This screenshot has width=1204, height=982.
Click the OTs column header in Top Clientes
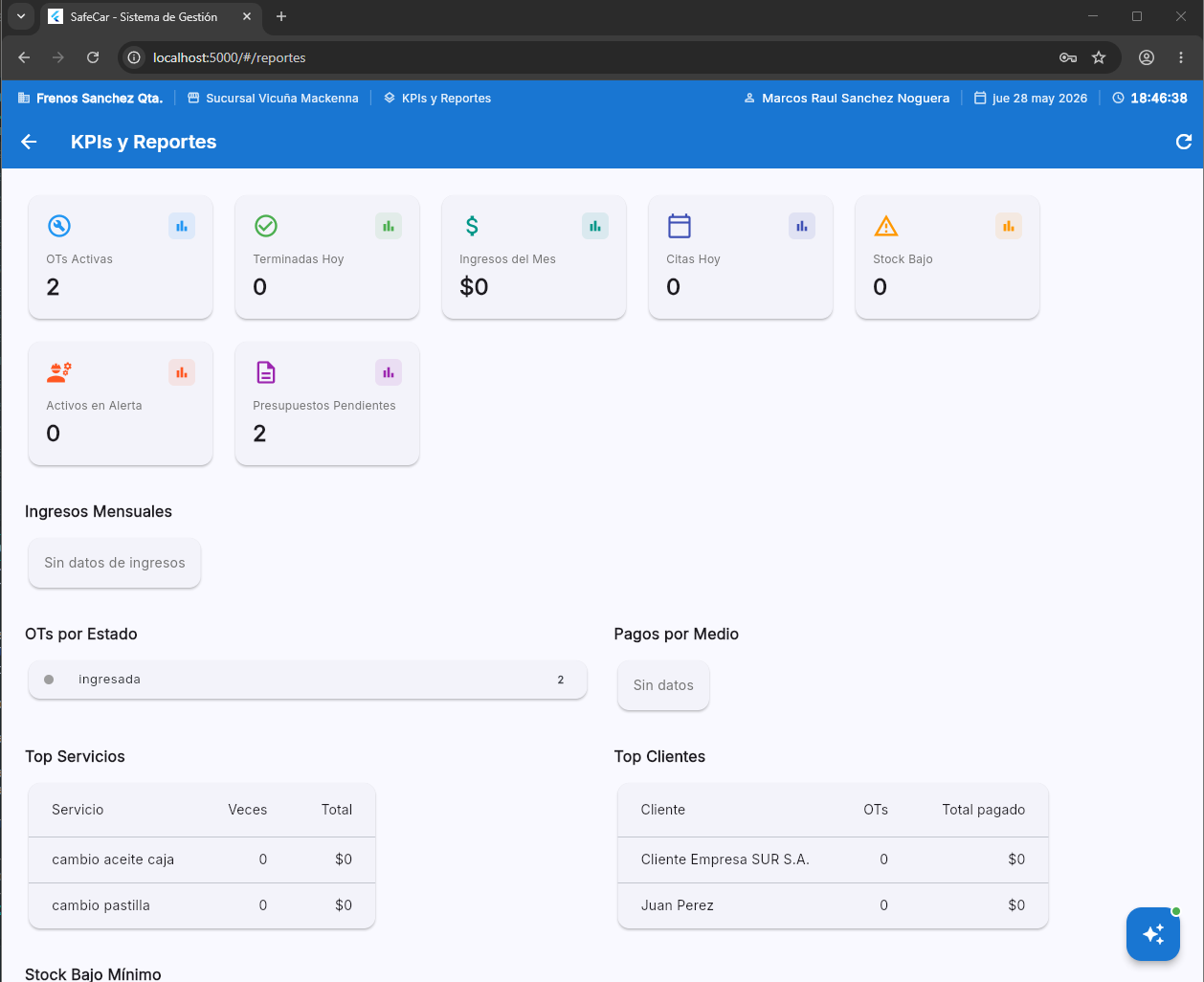pyautogui.click(x=876, y=810)
